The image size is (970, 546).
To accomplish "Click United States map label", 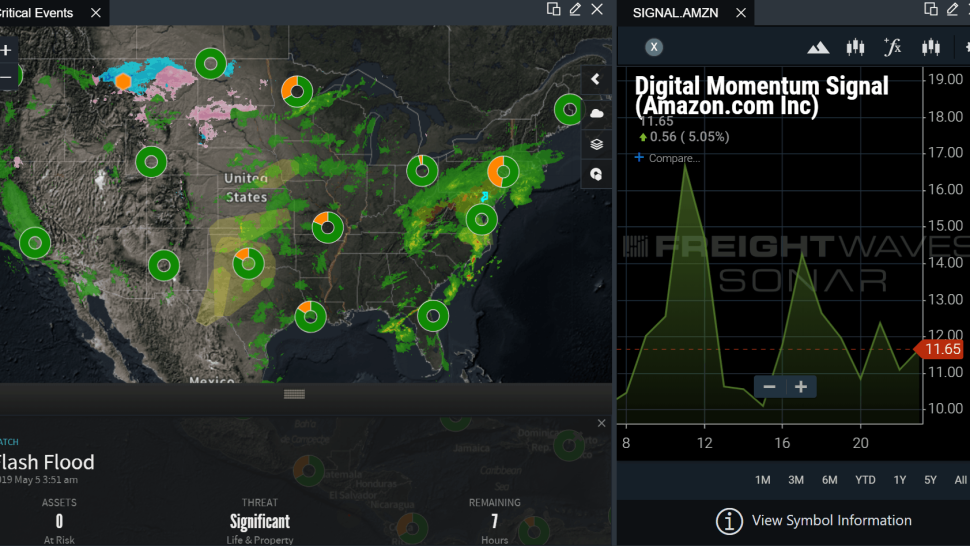I will 246,187.
